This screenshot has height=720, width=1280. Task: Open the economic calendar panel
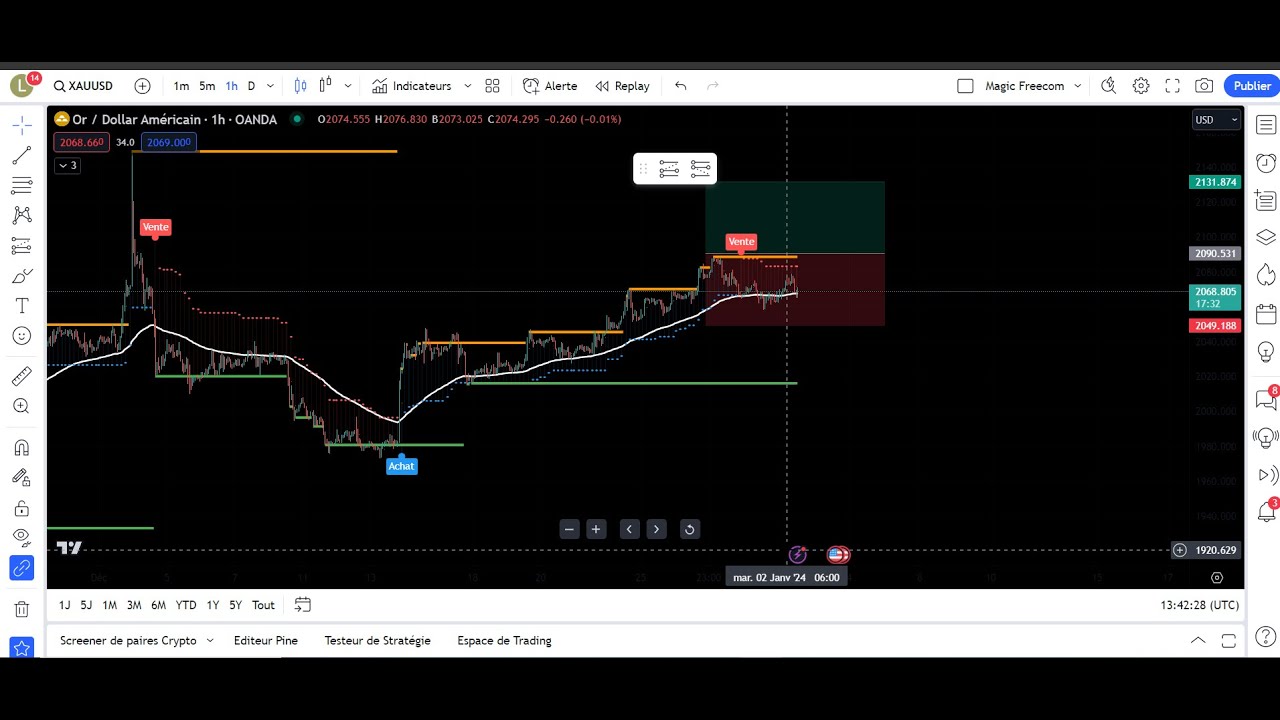point(1266,315)
